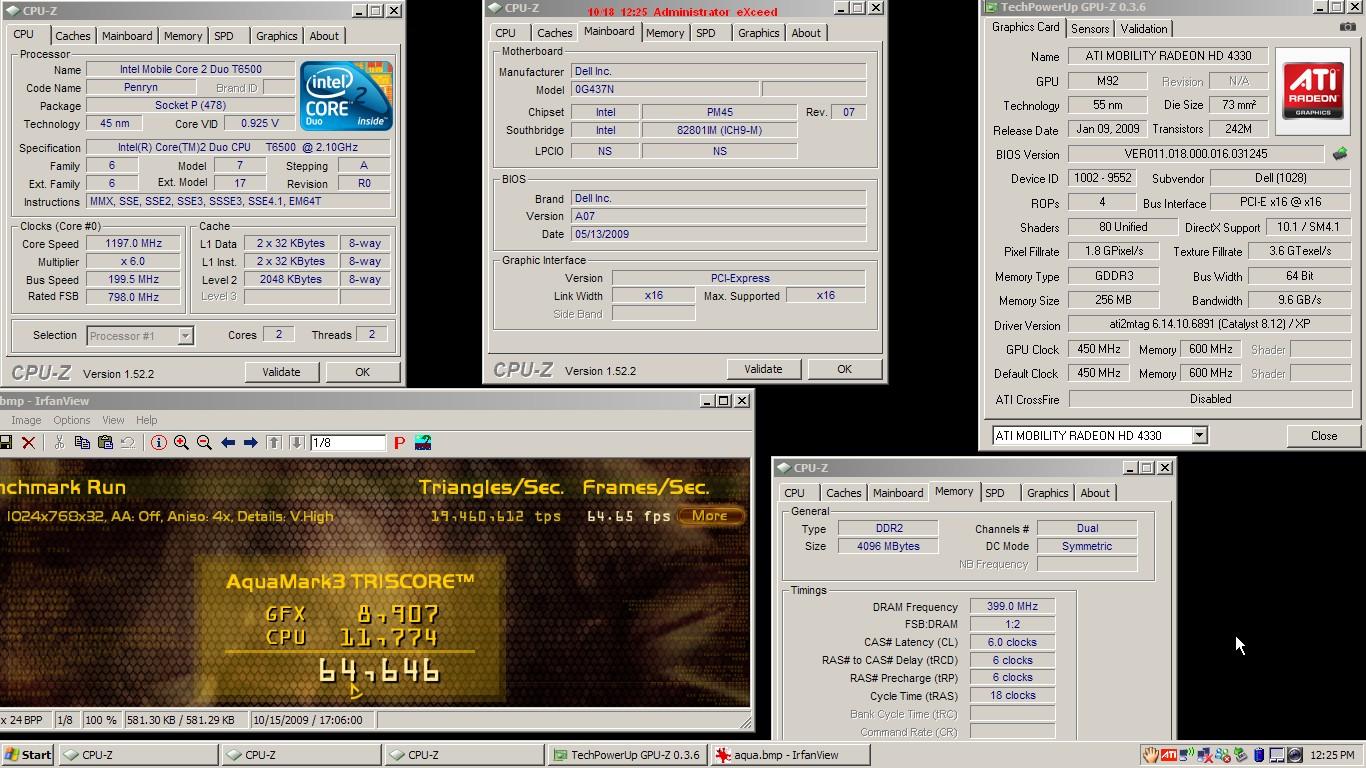Image resolution: width=1366 pixels, height=768 pixels.
Task: Open Graphics tab in the Mainboard CPU-Z window
Action: point(758,33)
